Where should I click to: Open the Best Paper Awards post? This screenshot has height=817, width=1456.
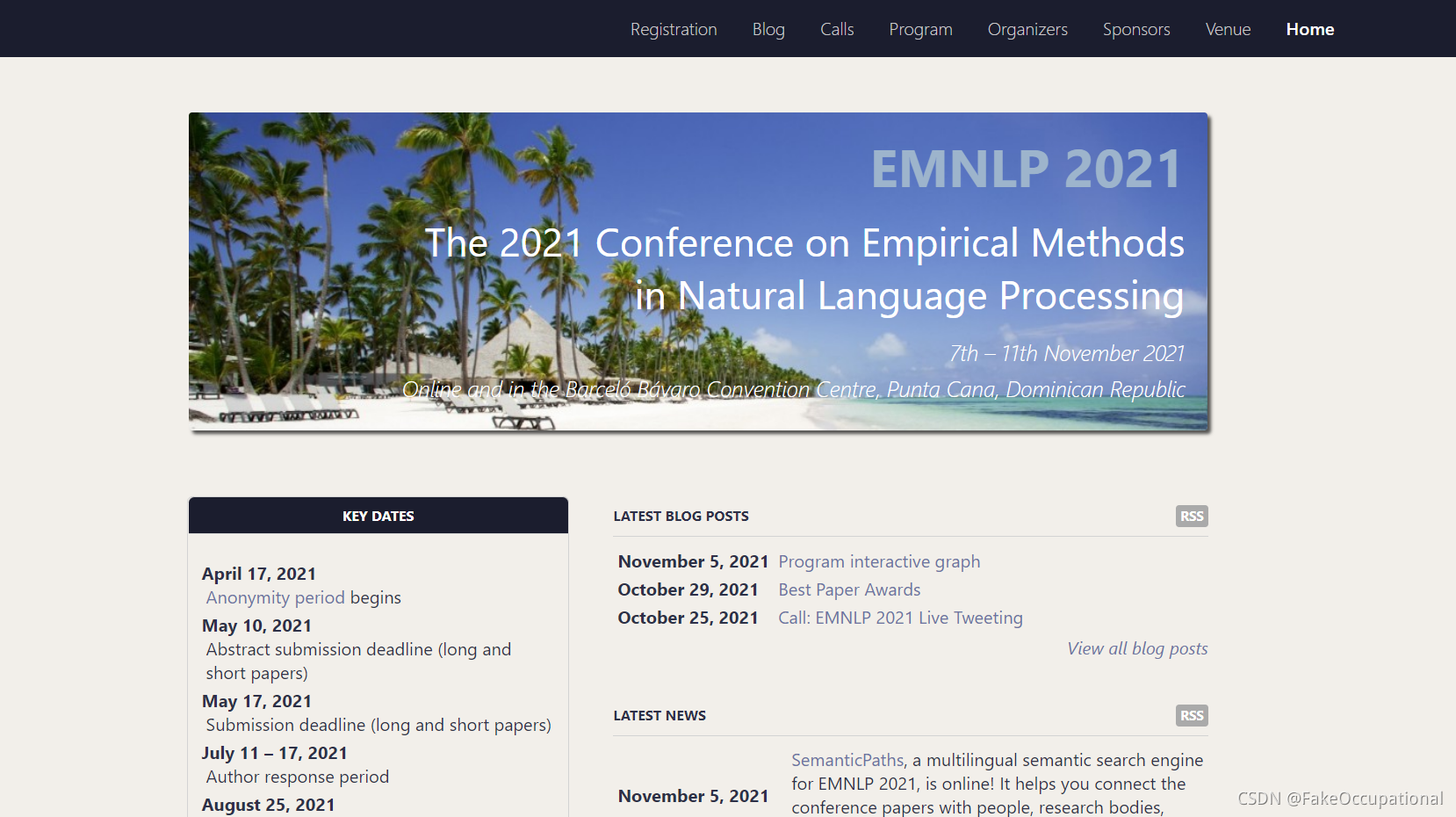[849, 589]
